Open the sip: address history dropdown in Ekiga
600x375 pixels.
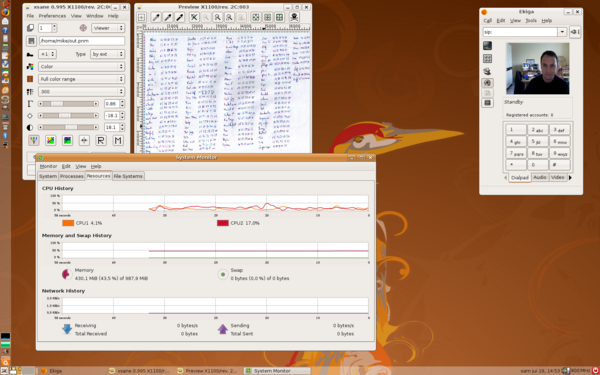pyautogui.click(x=562, y=32)
